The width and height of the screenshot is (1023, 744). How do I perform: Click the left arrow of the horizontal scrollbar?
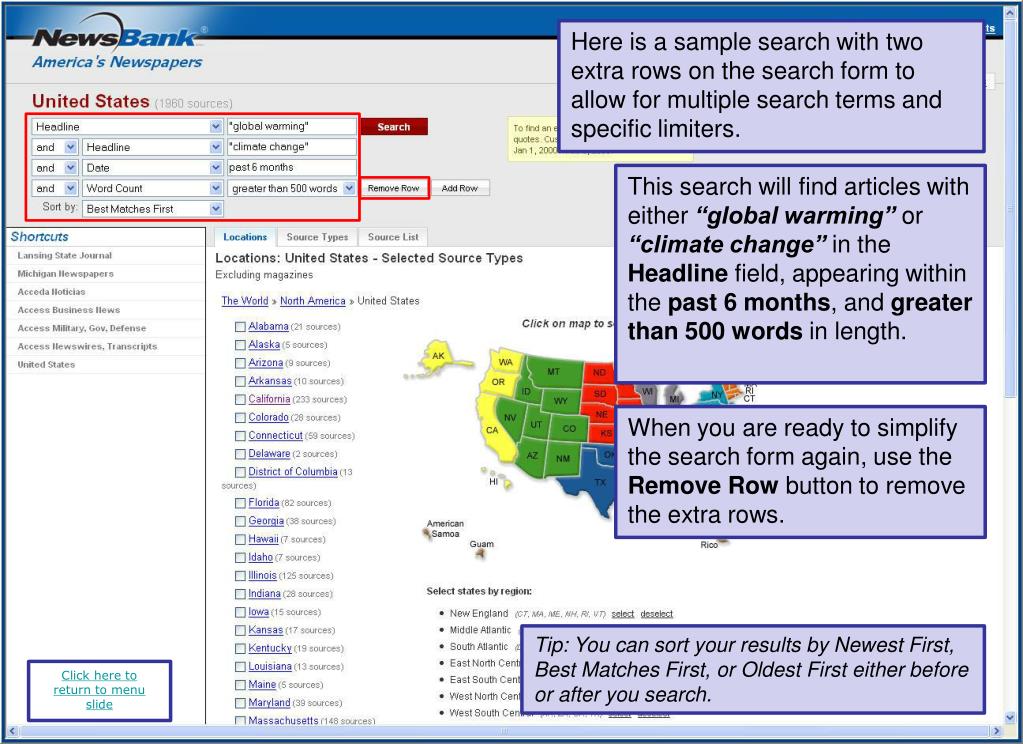coord(12,732)
